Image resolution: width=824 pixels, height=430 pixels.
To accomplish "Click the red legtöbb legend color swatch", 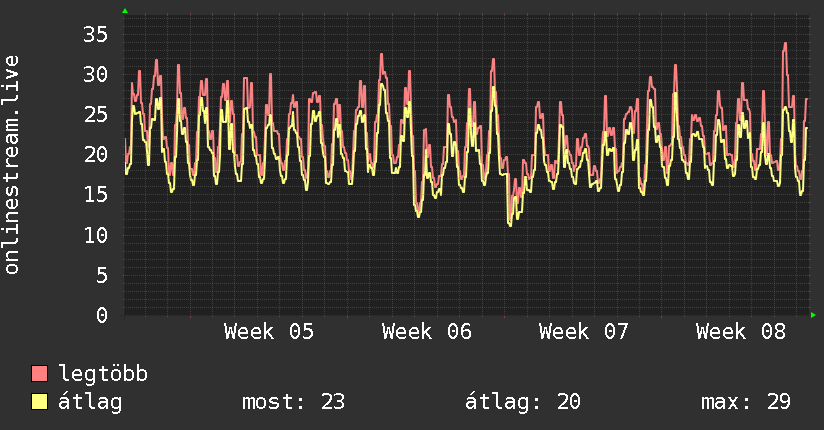I will [x=39, y=373].
